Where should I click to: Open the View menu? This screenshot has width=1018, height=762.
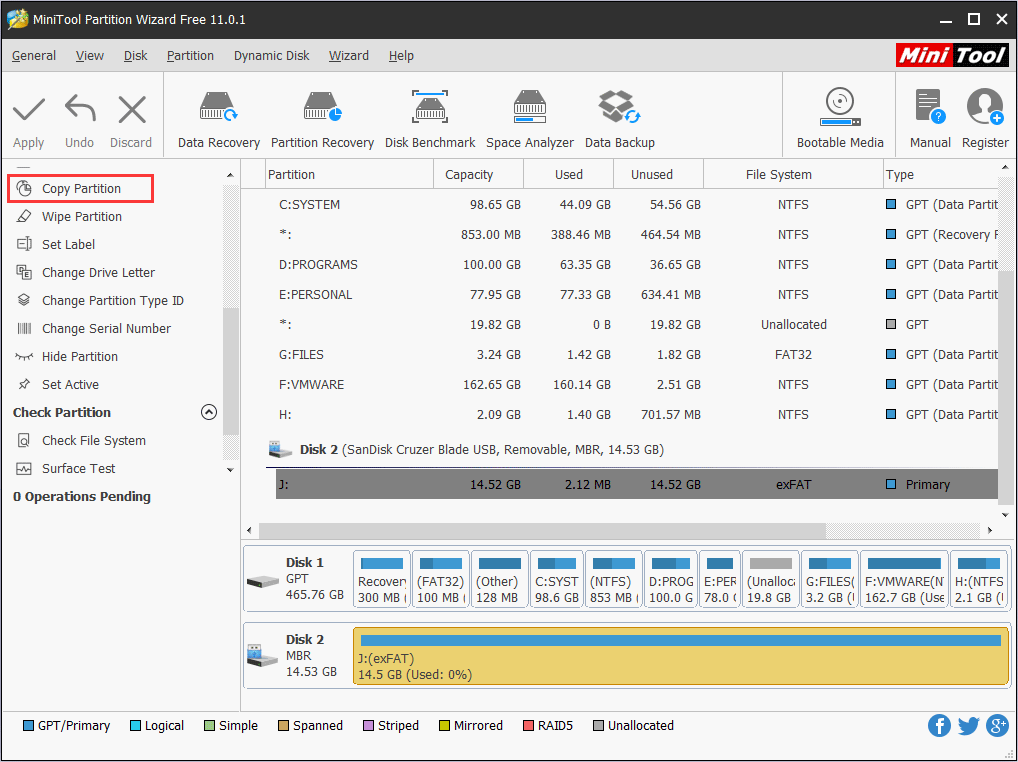(90, 56)
